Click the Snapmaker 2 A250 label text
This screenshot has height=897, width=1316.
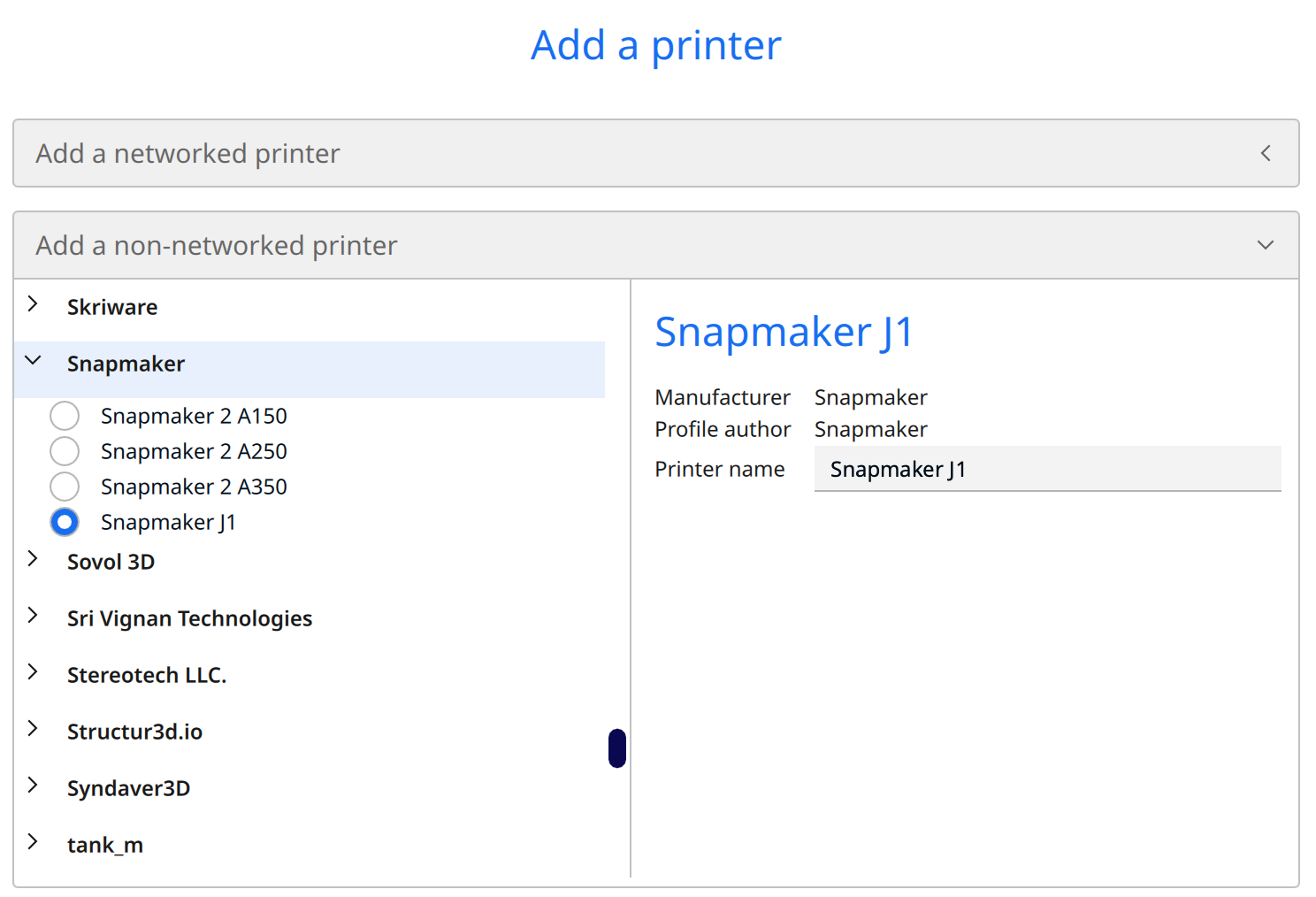(194, 451)
